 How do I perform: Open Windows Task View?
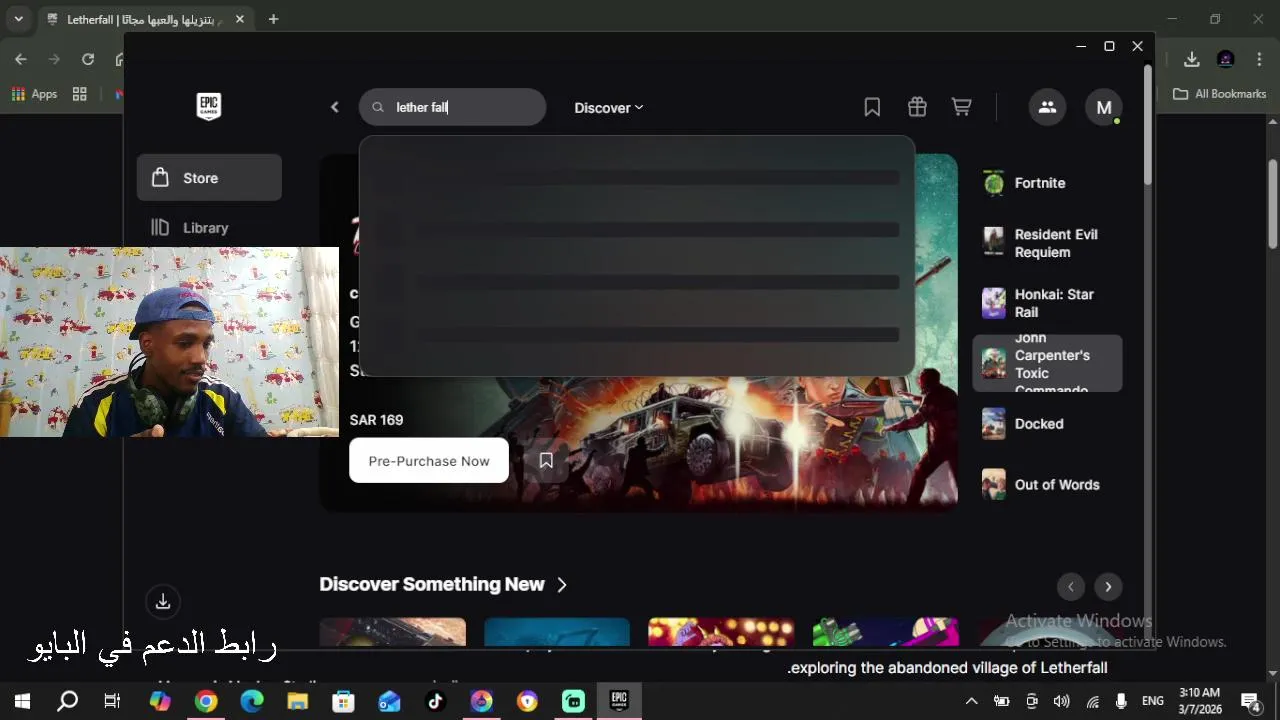tap(113, 701)
